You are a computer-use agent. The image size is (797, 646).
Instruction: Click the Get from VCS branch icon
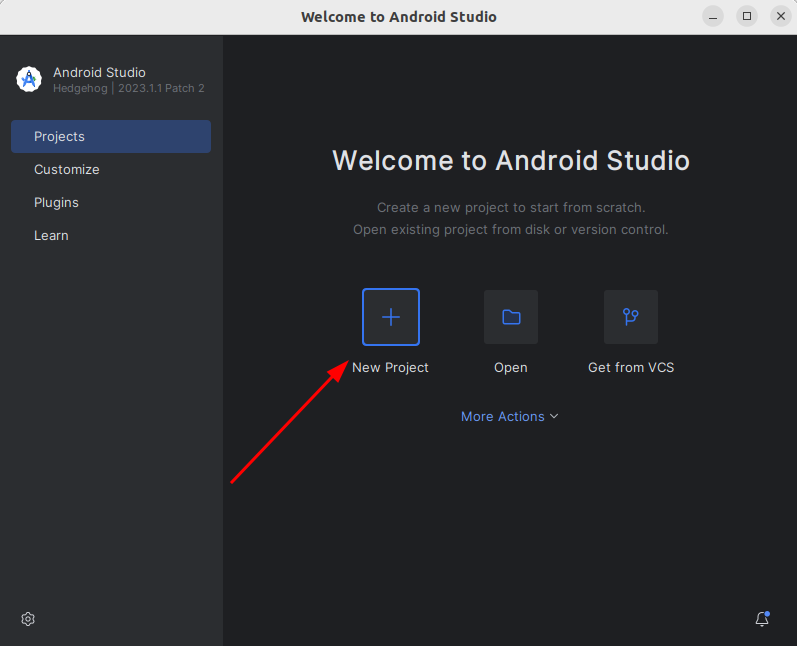coord(631,317)
